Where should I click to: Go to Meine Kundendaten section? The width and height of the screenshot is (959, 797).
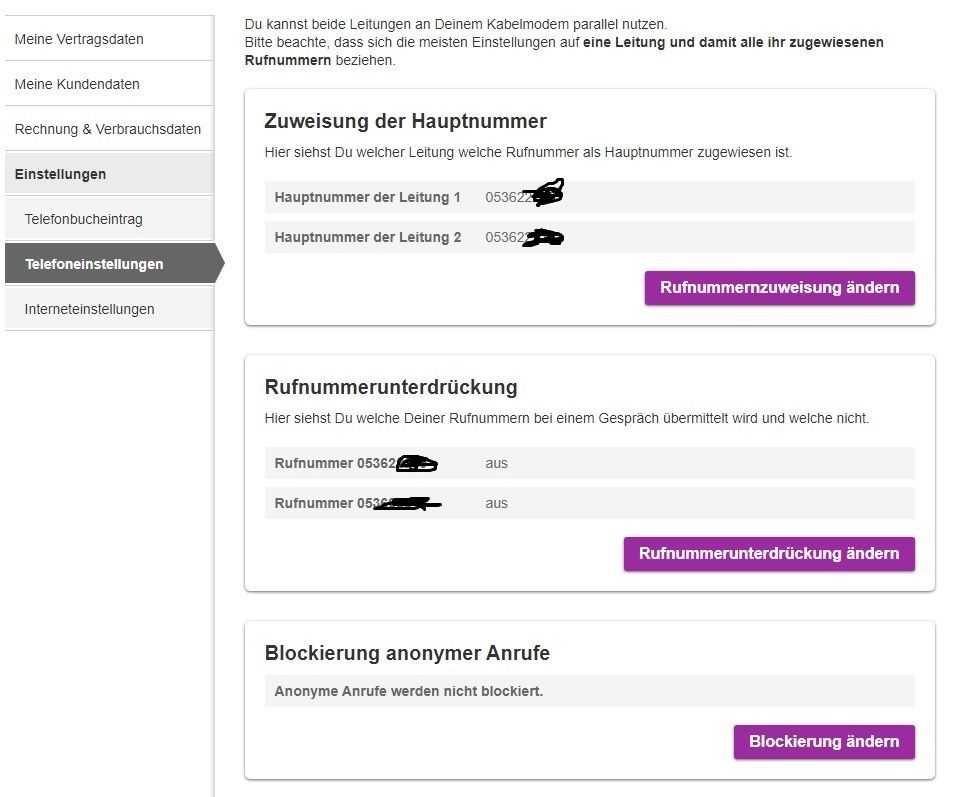coord(77,84)
